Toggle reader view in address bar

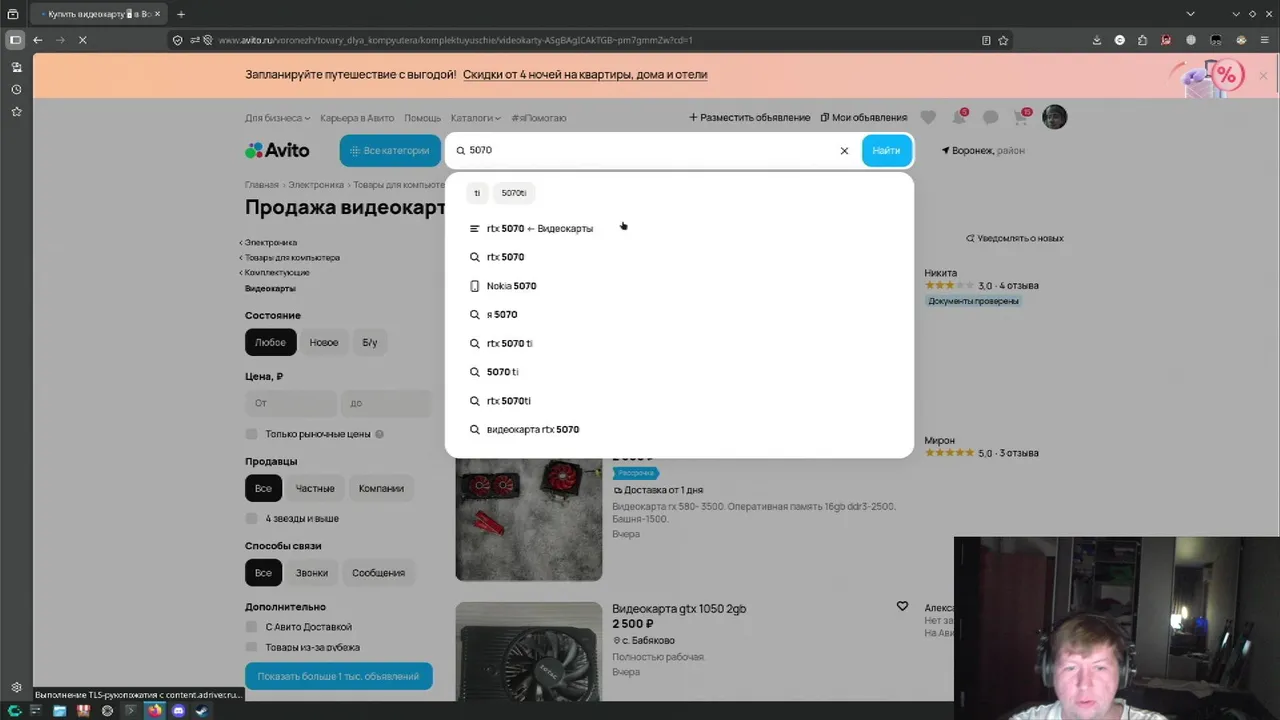point(986,40)
